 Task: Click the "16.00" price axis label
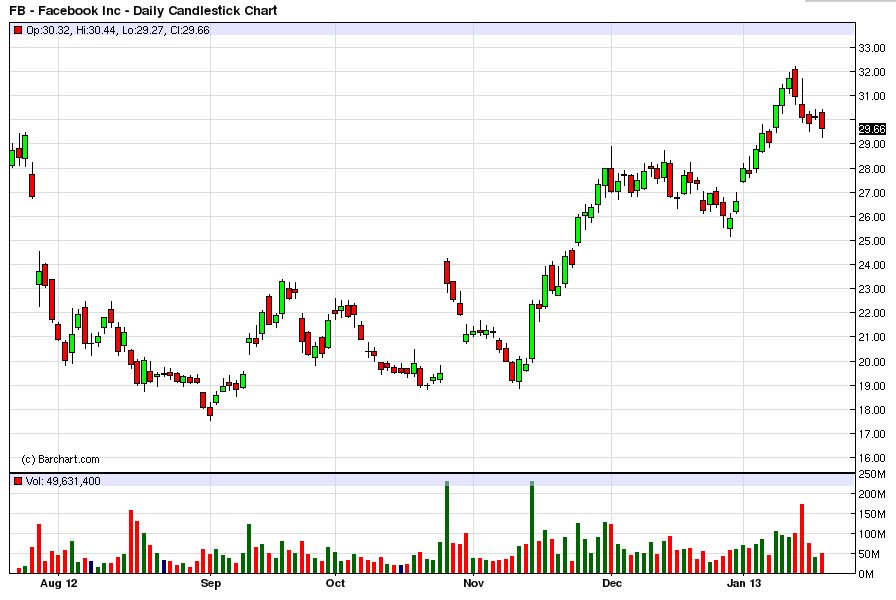872,458
